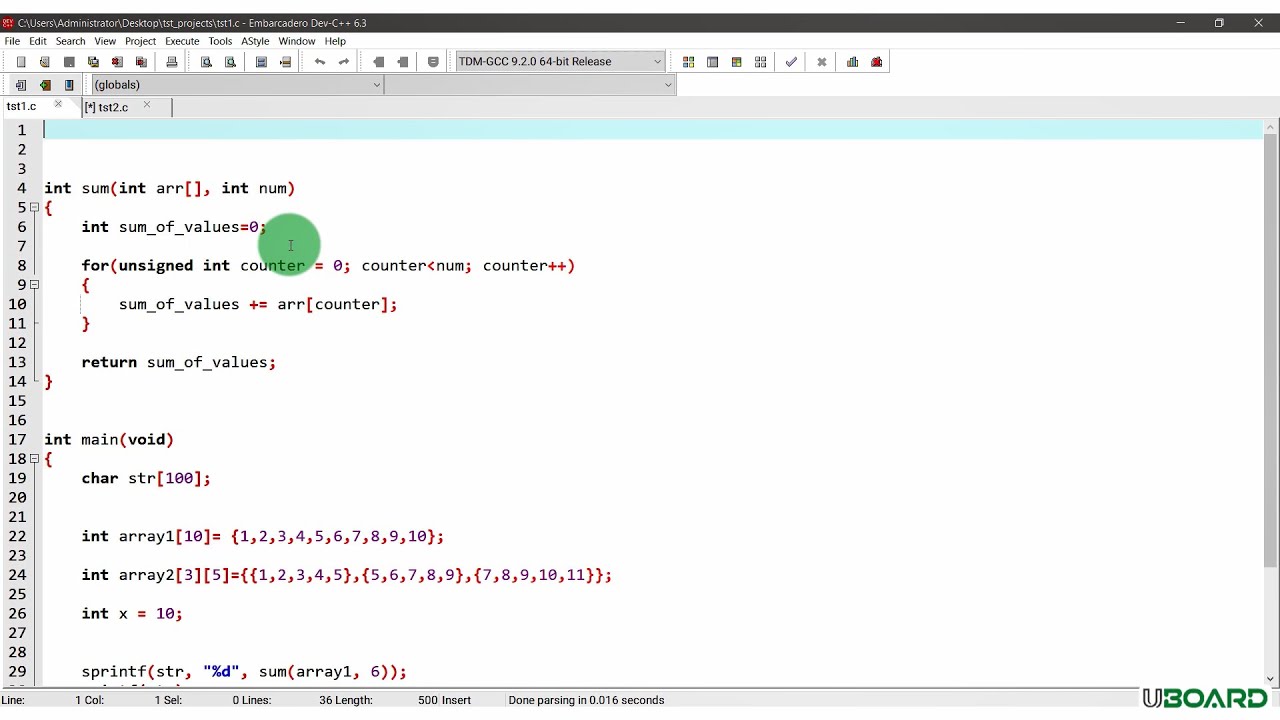Click the Run program toolbar icon
This screenshot has width=1280, height=720.
click(712, 62)
